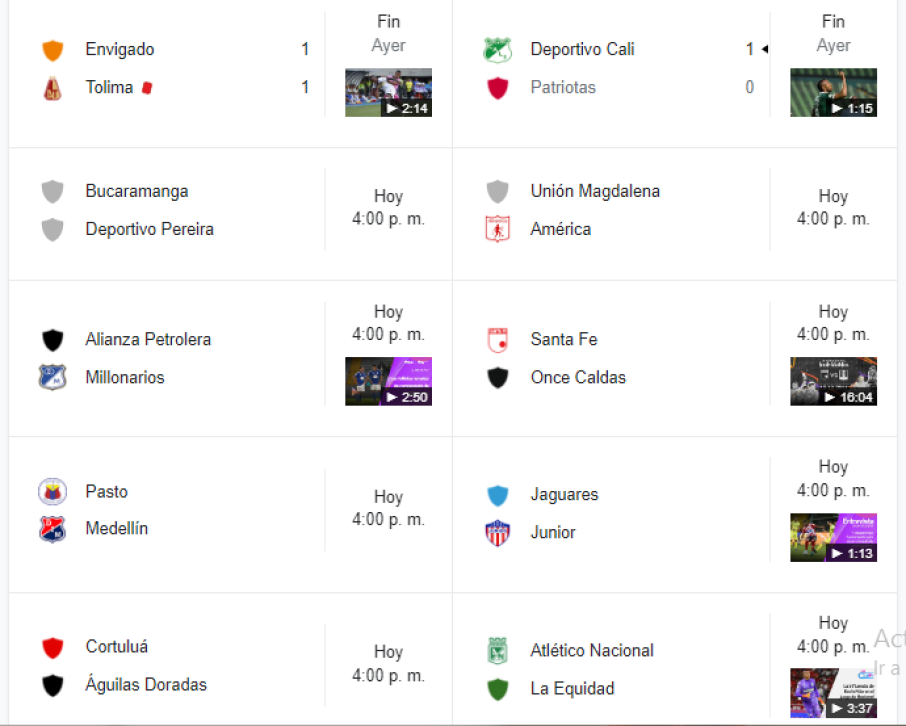This screenshot has width=906, height=726.
Task: Play the Envigado vs Tolima highlights video
Action: tap(388, 93)
